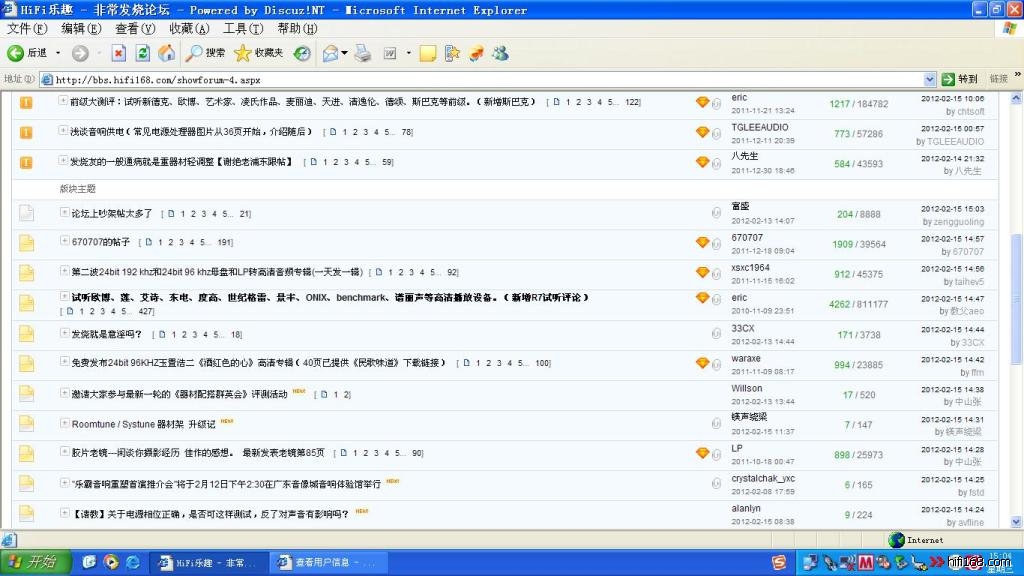Expand the plus box beside 发烧就是意淫吗?
This screenshot has height=576, width=1024.
[x=63, y=333]
